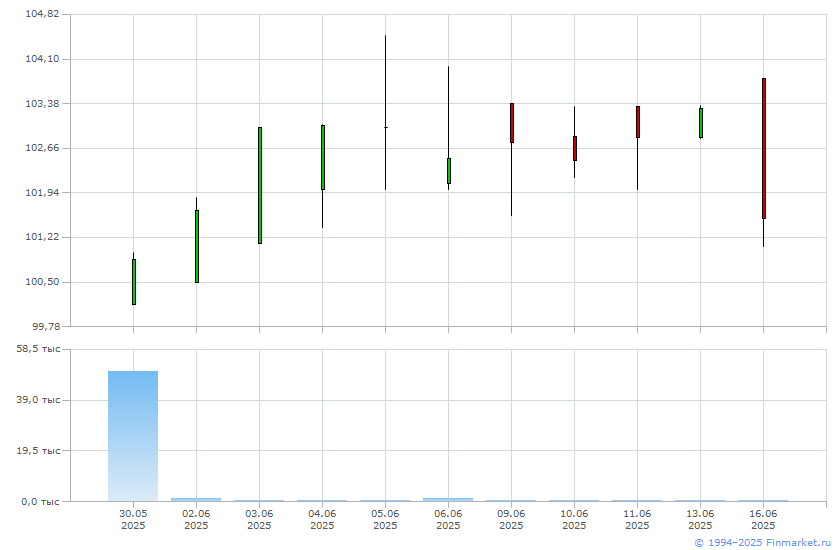
Task: Click the green candlestick for 30.05
Action: pyautogui.click(x=134, y=282)
